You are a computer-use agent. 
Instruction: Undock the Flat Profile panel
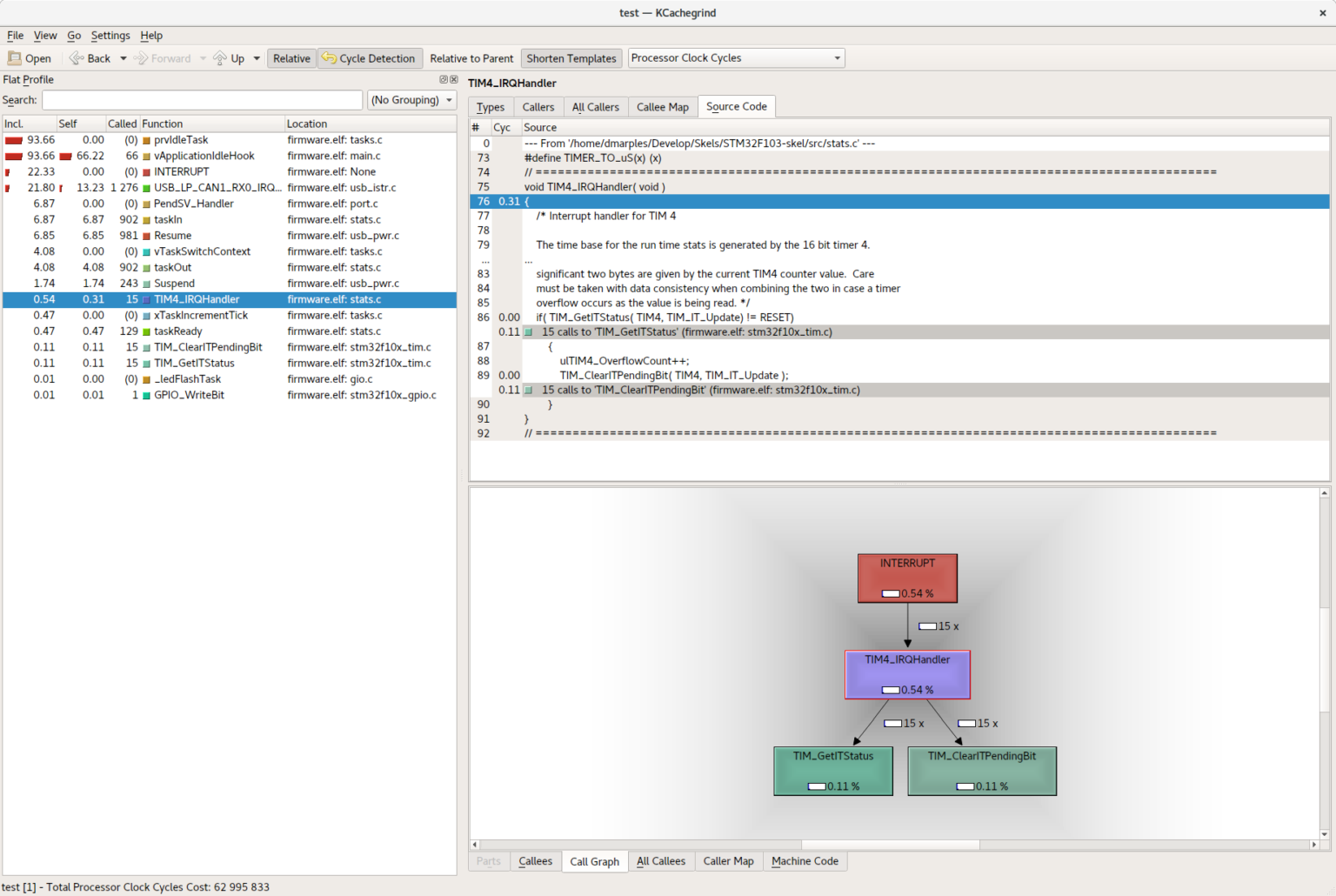tap(443, 79)
